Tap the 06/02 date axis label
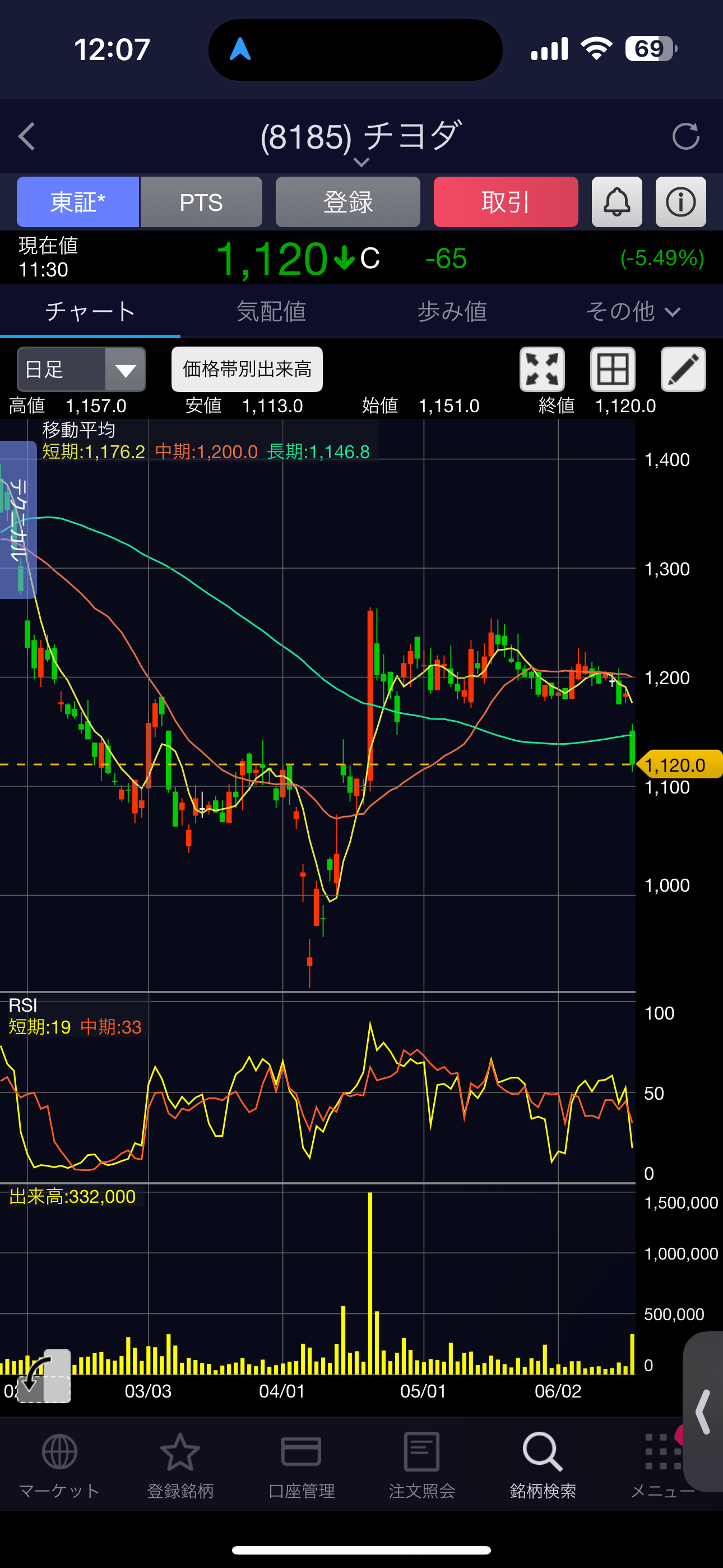 pos(558,1391)
